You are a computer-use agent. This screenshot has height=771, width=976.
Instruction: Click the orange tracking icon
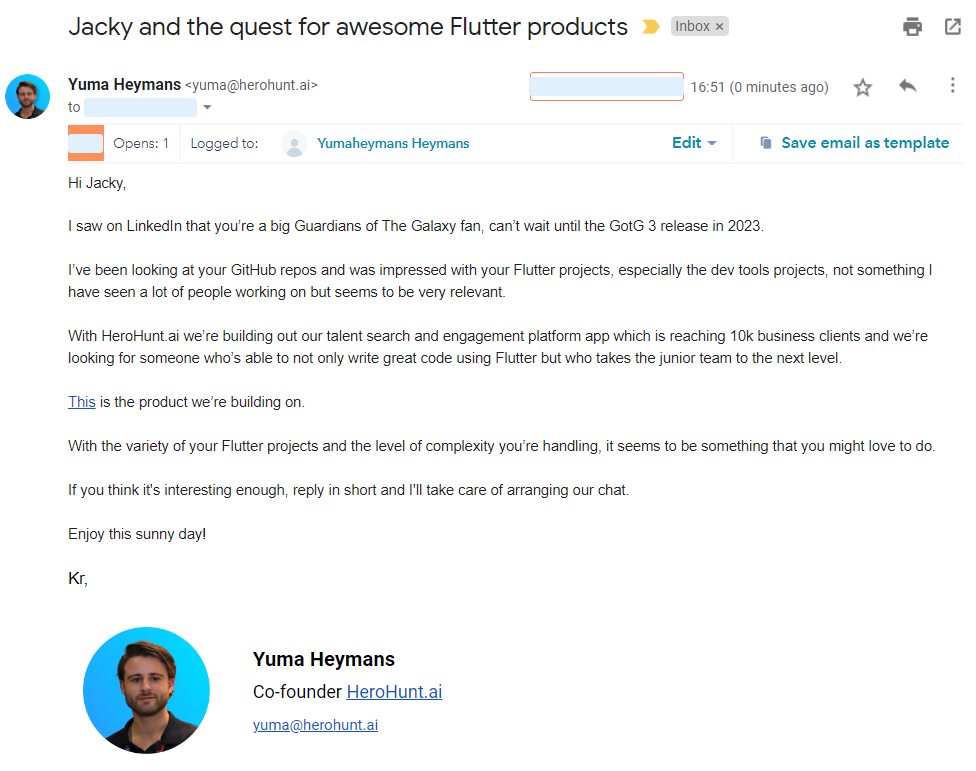[x=86, y=143]
